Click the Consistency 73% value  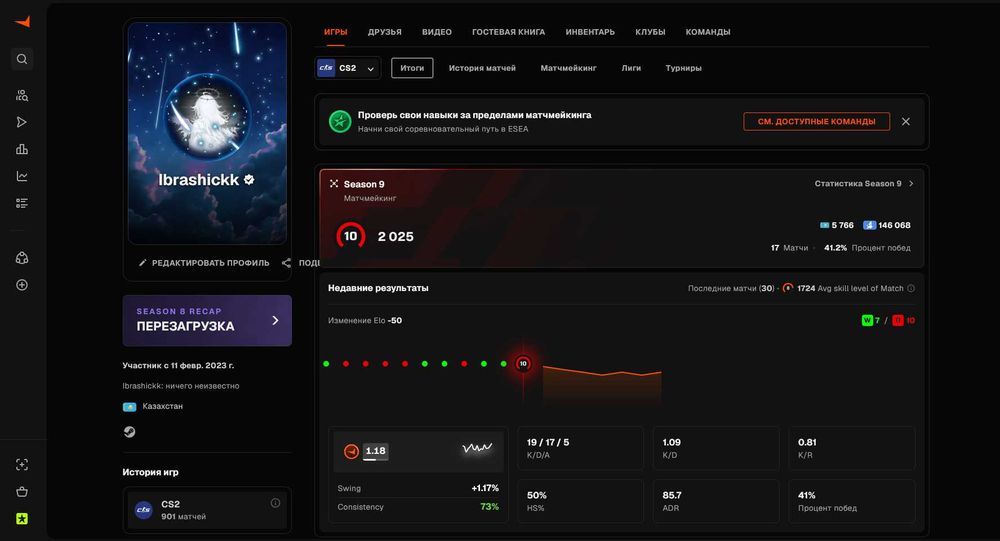(x=489, y=507)
